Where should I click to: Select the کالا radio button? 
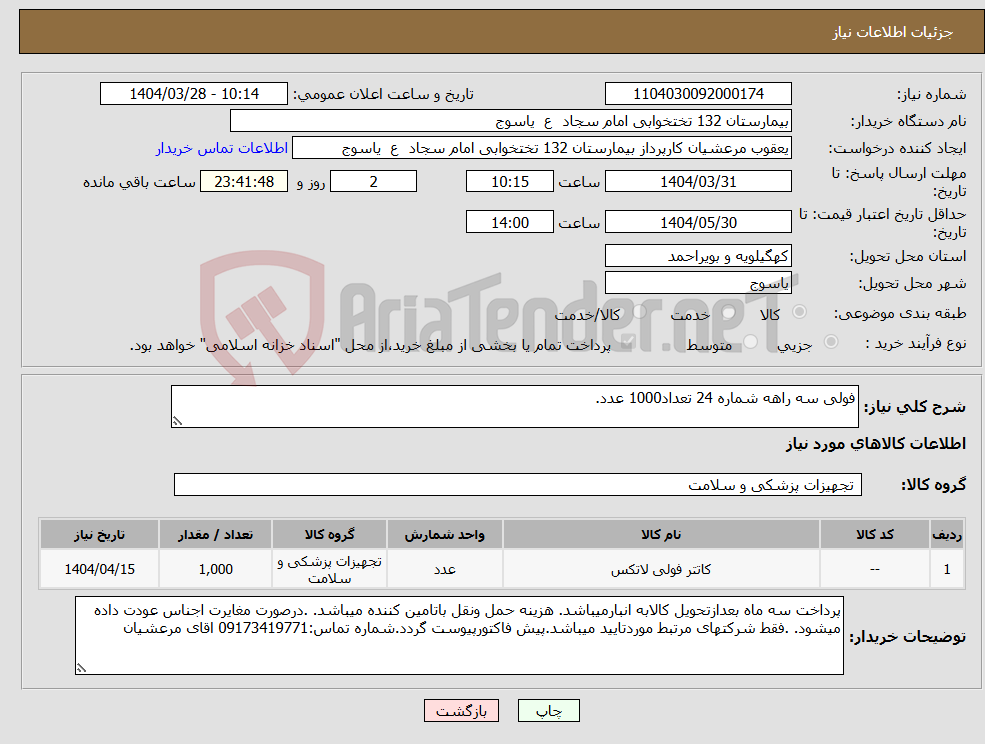tap(798, 312)
